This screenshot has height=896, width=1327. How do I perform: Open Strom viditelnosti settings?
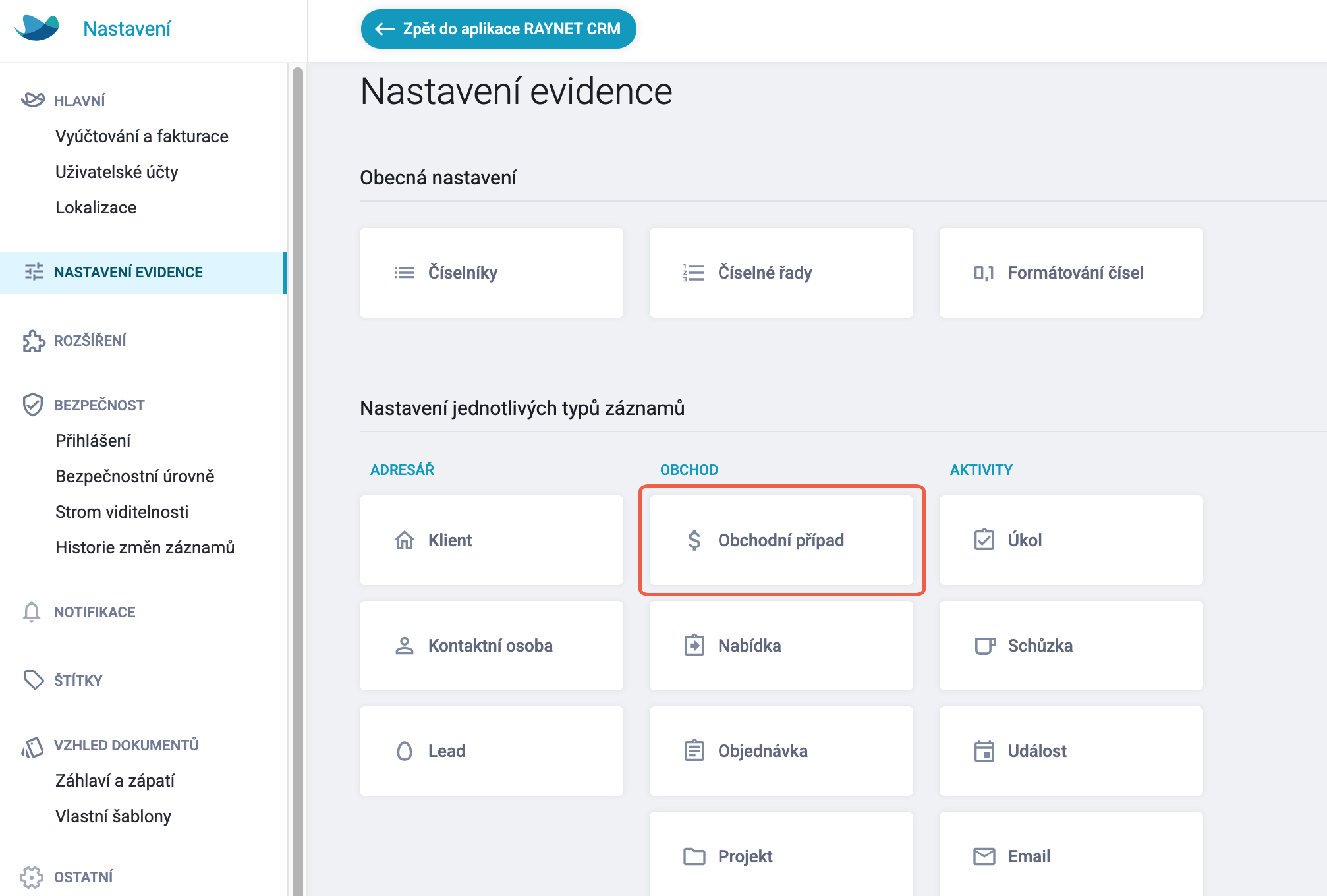coord(122,512)
